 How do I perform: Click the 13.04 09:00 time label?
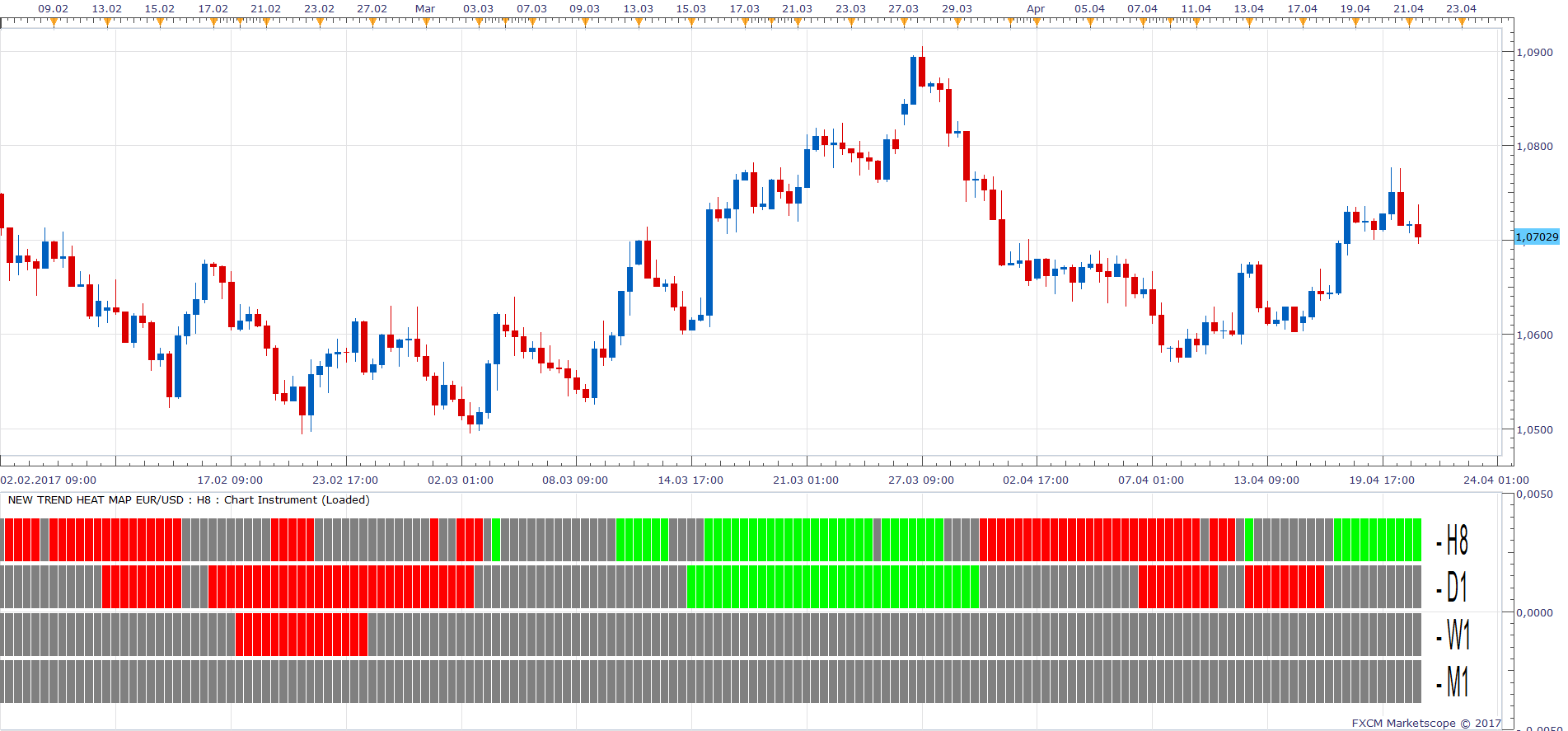coord(1266,480)
